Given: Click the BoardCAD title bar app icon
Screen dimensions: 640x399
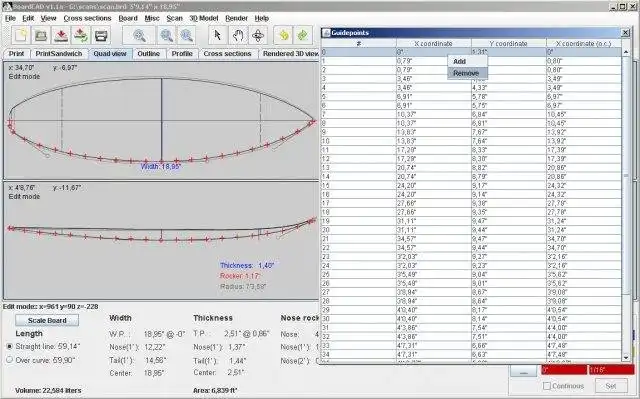Looking at the screenshot, I should click(x=7, y=7).
